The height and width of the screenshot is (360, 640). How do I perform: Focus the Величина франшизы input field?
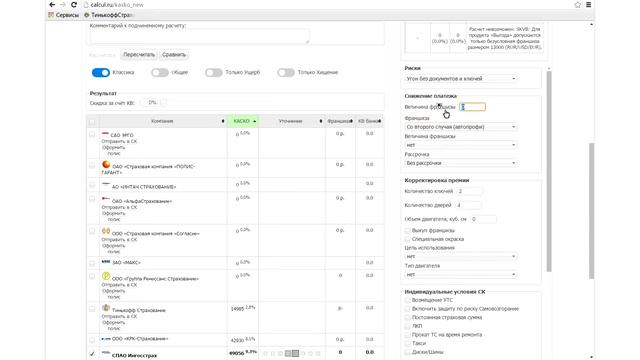[x=472, y=107]
